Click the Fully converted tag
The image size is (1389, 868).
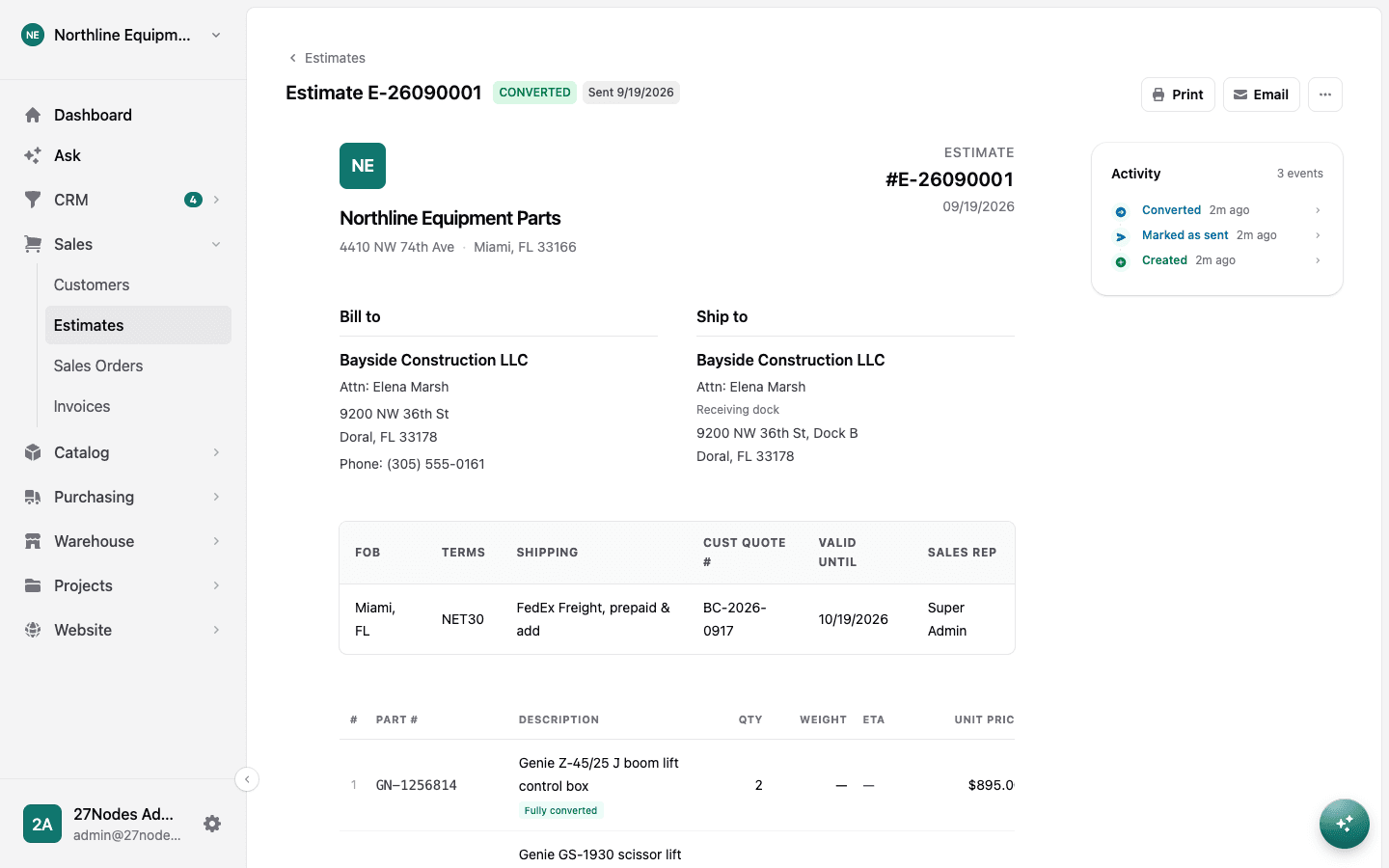click(560, 810)
